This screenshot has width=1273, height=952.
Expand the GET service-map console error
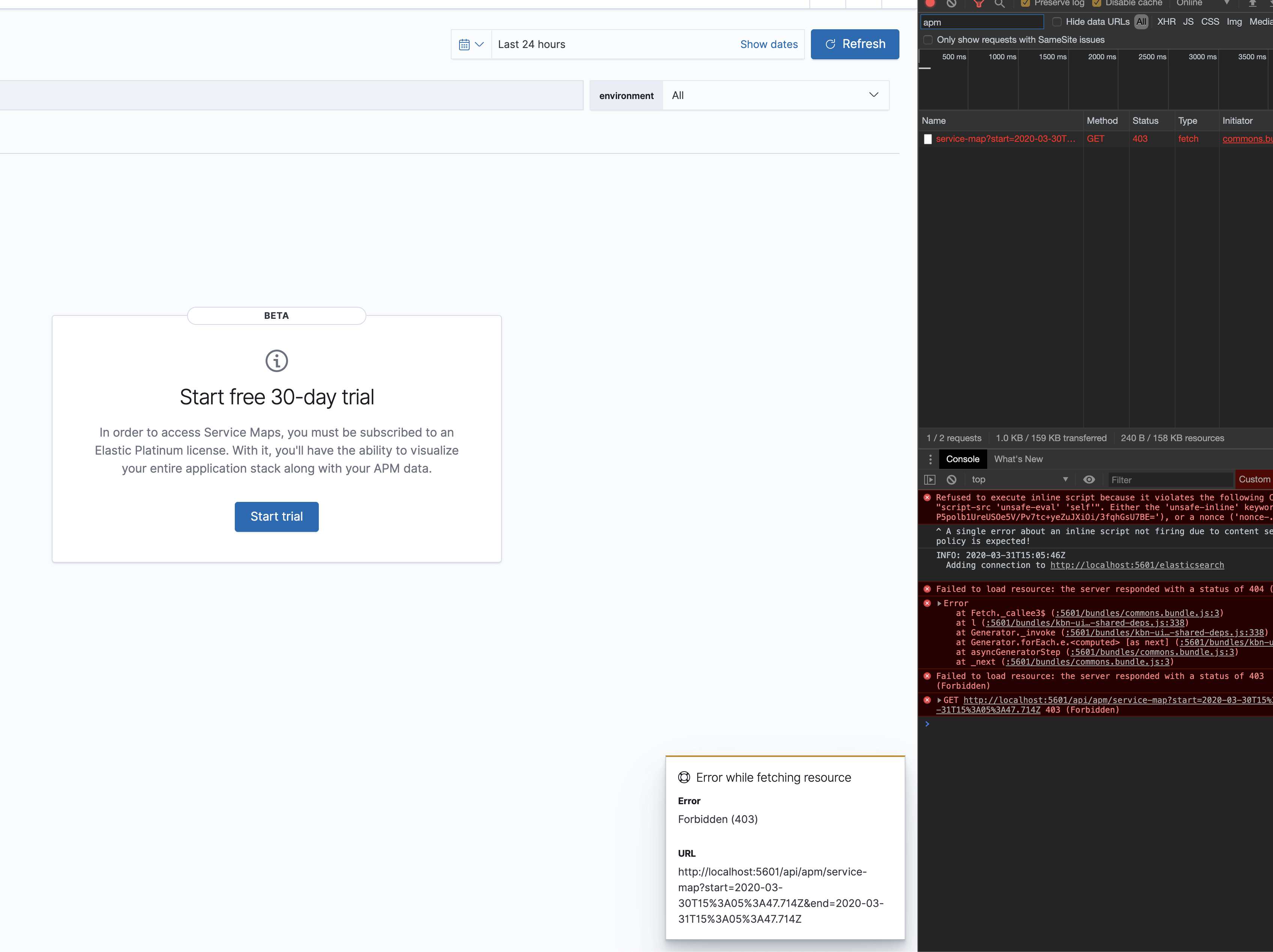939,700
